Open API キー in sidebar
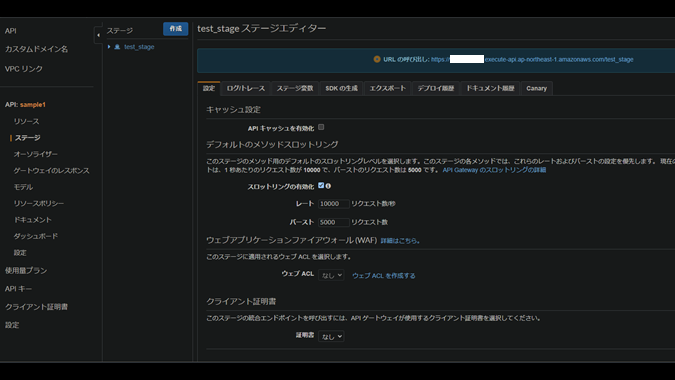Image resolution: width=675 pixels, height=380 pixels. coord(18,289)
